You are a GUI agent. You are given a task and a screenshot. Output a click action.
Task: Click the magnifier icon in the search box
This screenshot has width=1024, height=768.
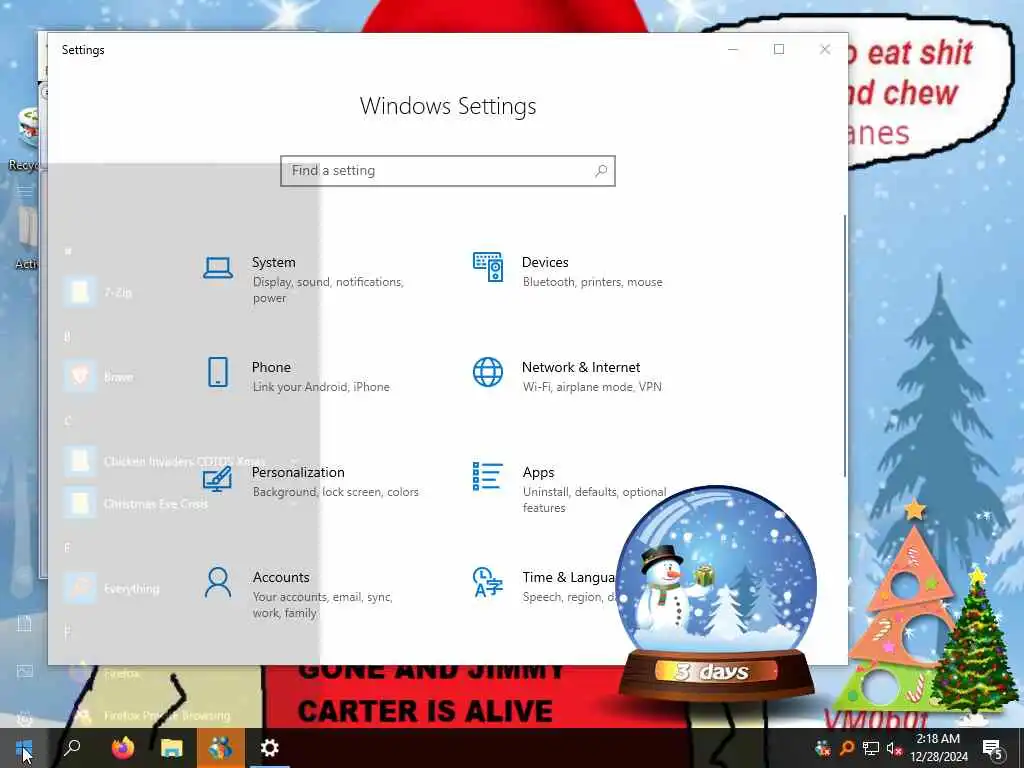(x=601, y=171)
